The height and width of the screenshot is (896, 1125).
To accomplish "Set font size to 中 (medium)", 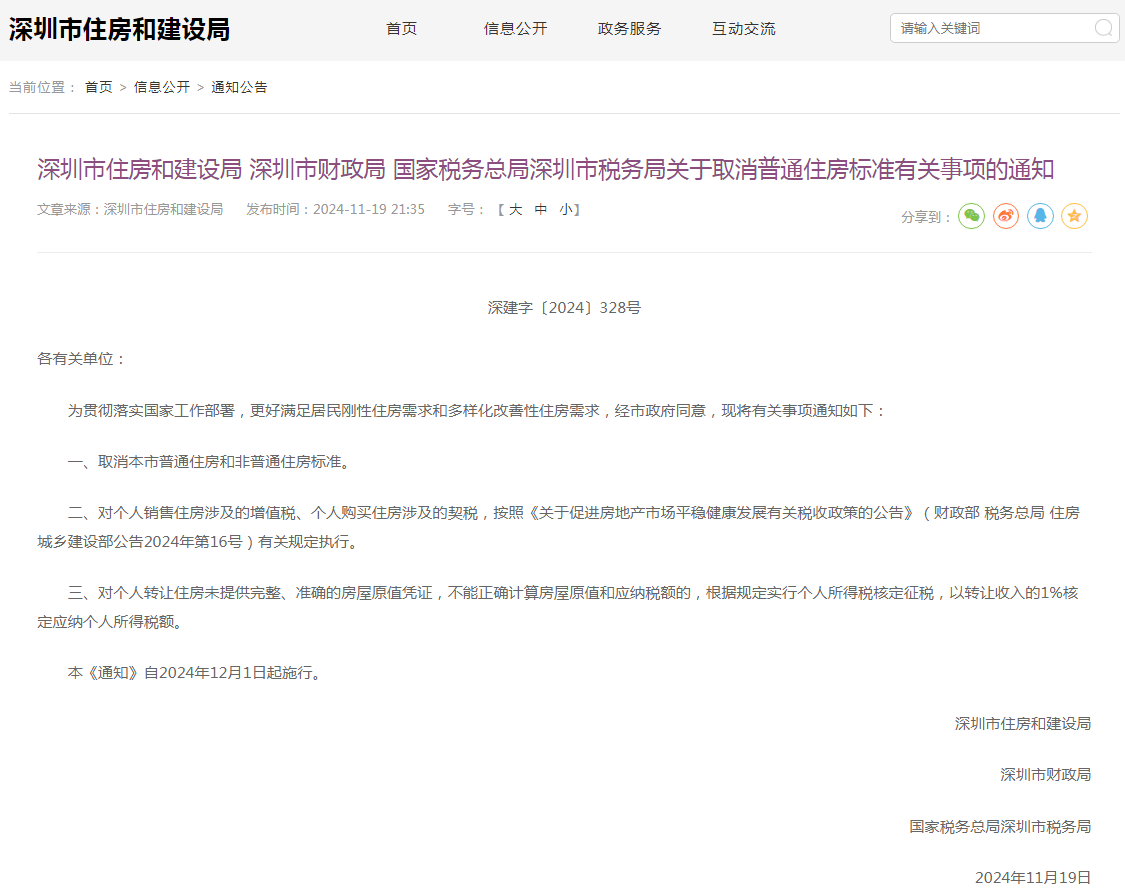I will 541,209.
